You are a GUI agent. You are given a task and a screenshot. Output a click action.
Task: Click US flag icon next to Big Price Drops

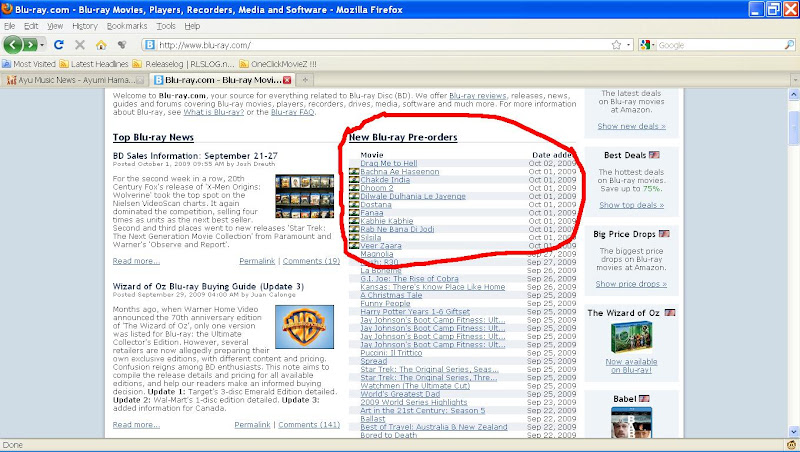click(664, 234)
